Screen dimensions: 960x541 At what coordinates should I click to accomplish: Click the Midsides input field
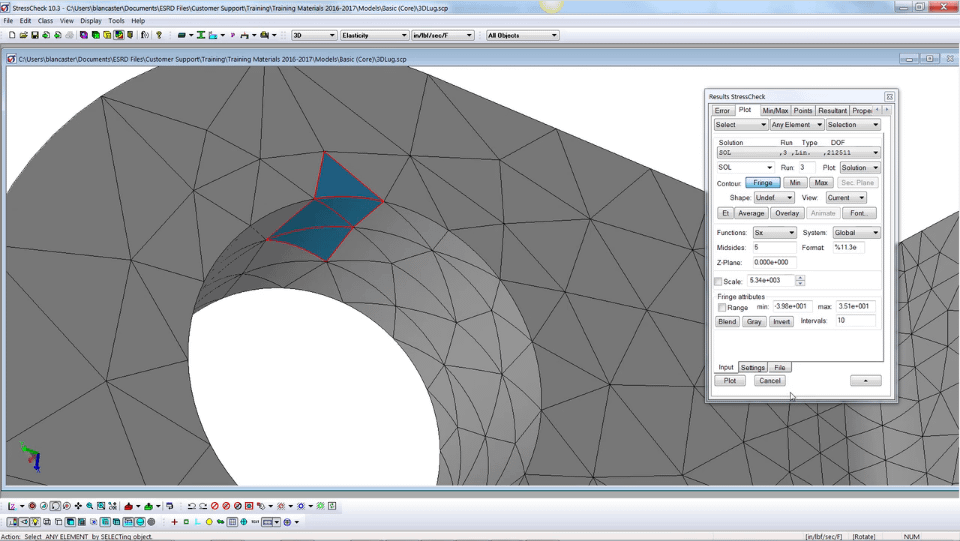[774, 247]
